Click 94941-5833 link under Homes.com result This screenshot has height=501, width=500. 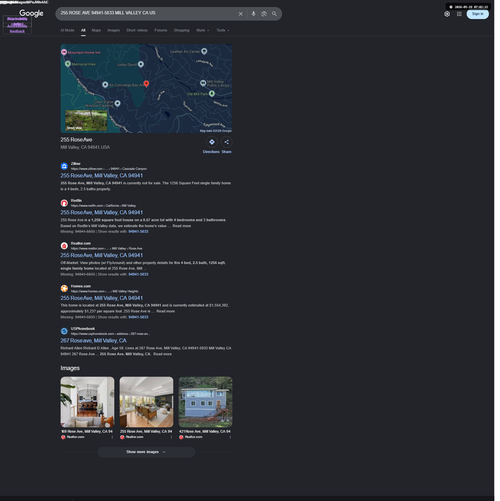tap(138, 317)
